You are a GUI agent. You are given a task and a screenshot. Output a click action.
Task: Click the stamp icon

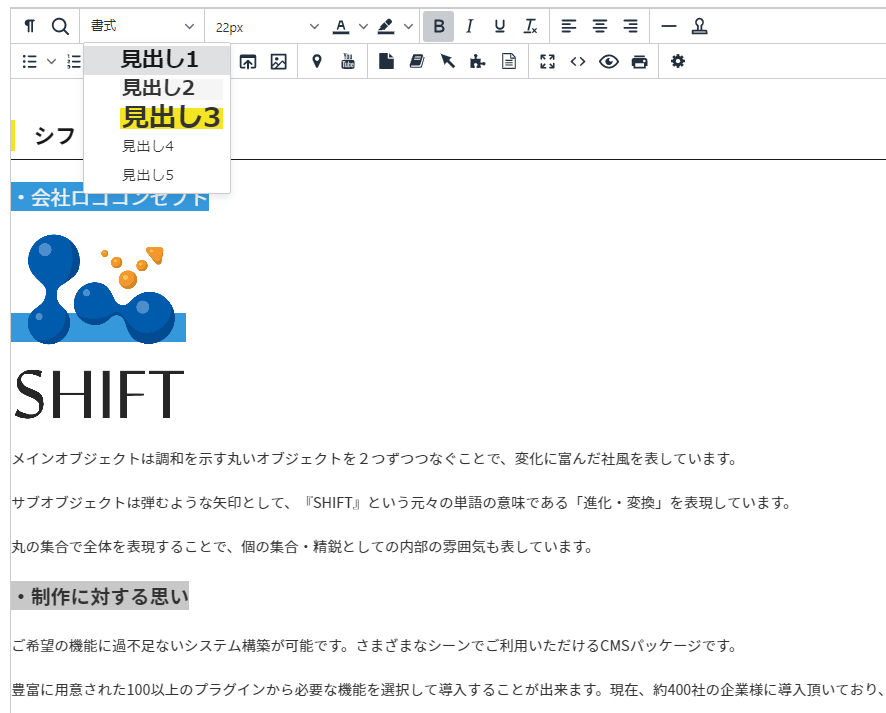tap(700, 26)
